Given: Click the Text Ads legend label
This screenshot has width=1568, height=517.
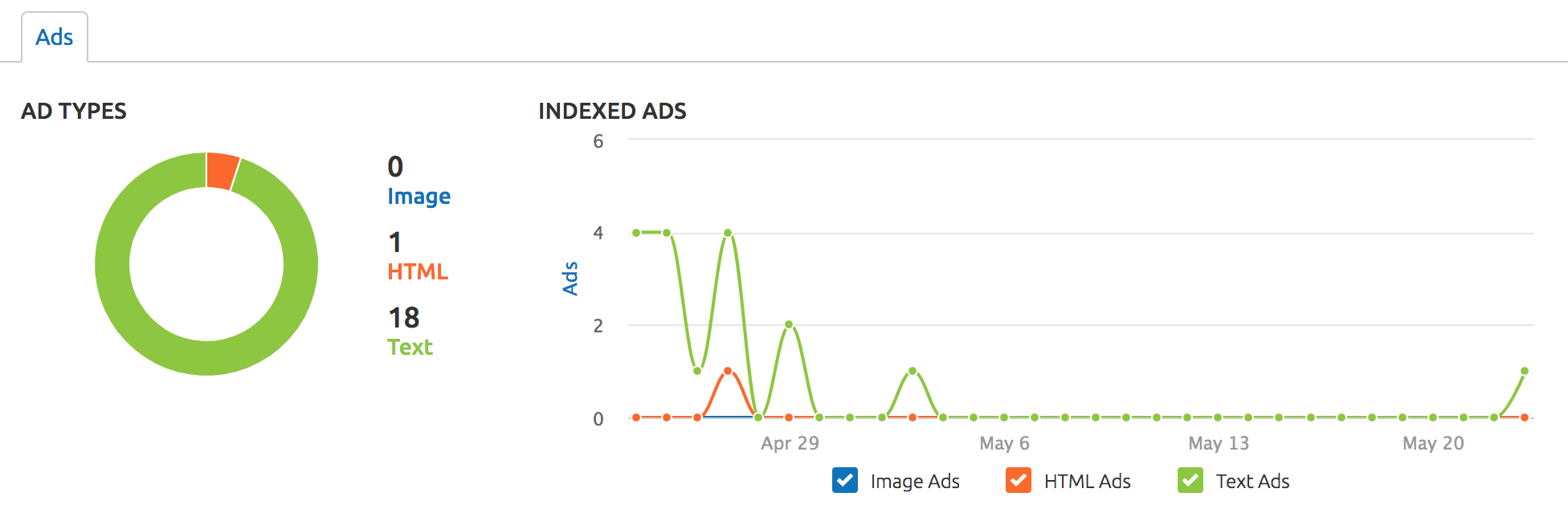Looking at the screenshot, I should (1252, 481).
